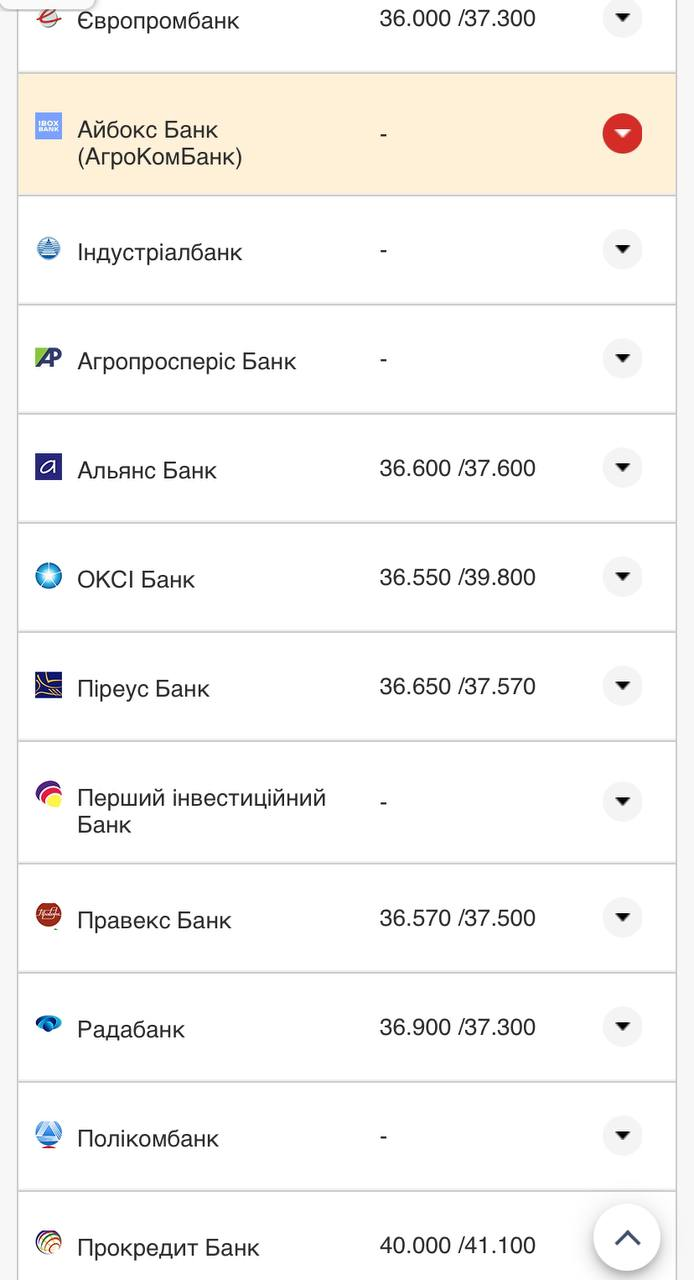Click the Правекс Банк logo icon
694x1280 pixels.
(48, 915)
